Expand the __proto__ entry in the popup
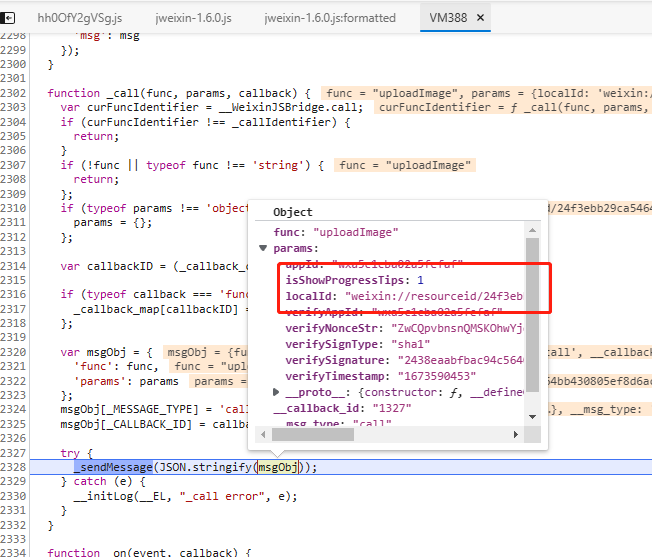This screenshot has width=652, height=557. [x=276, y=392]
